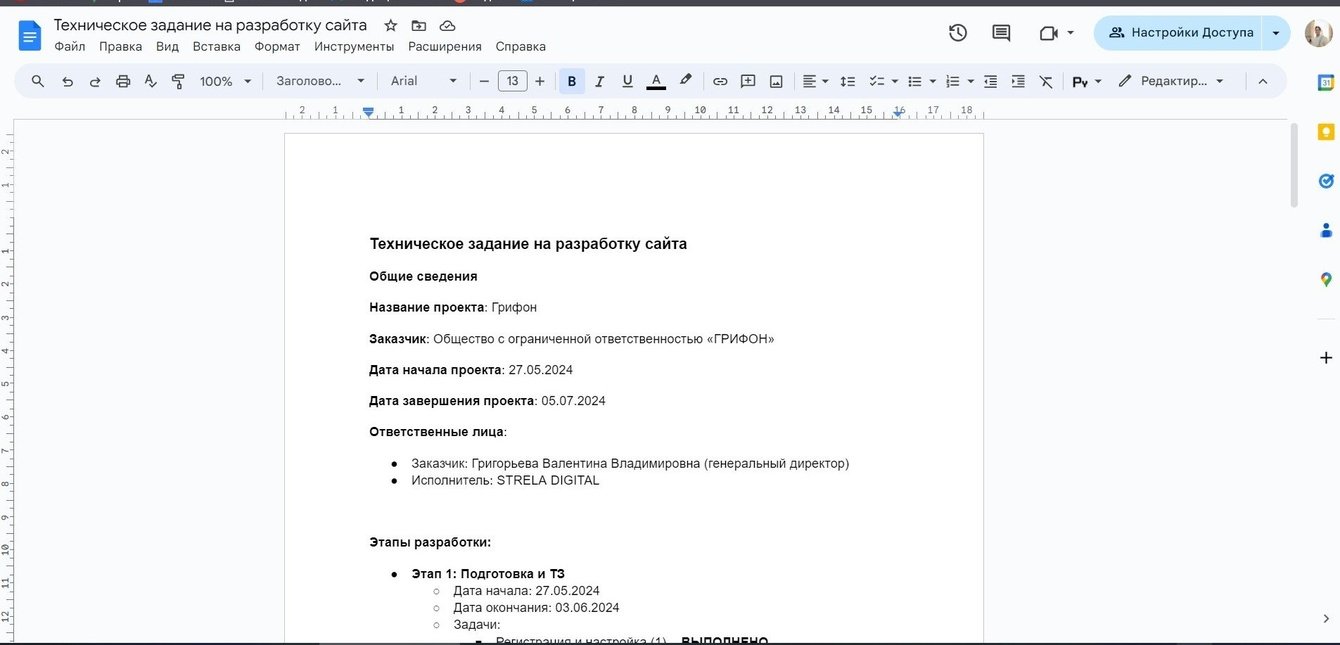The height and width of the screenshot is (645, 1340).
Task: Click the font size field
Action: [x=512, y=81]
